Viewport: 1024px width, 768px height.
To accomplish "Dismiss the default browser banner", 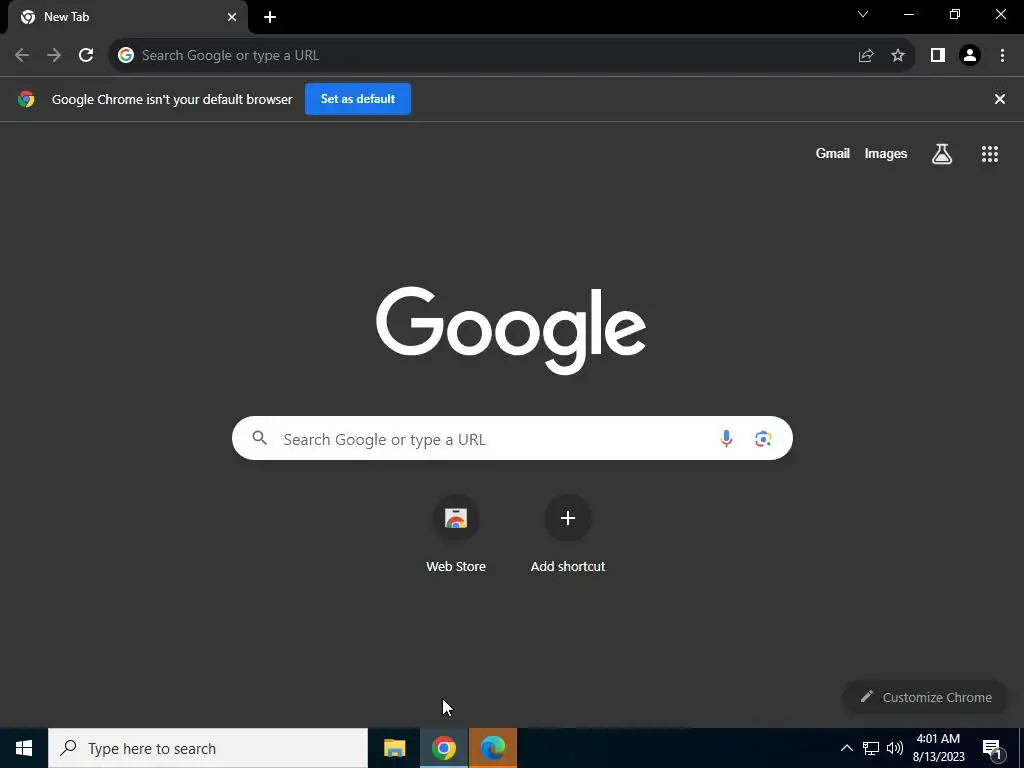I will click(1000, 99).
